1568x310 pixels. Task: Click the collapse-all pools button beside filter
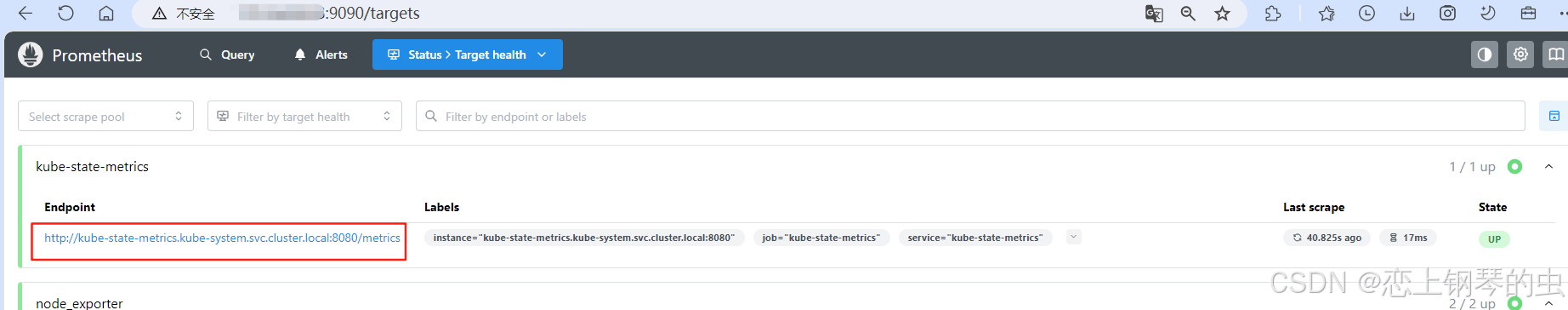[1554, 116]
